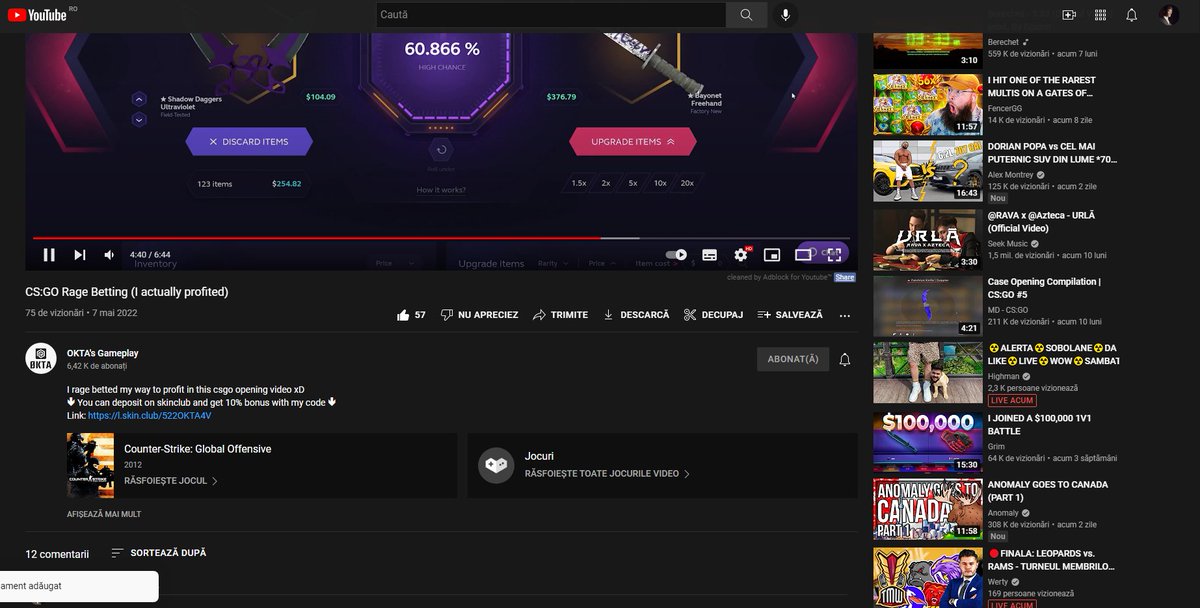Click the Werty channel name
The width and height of the screenshot is (1200, 608).
pos(998,581)
